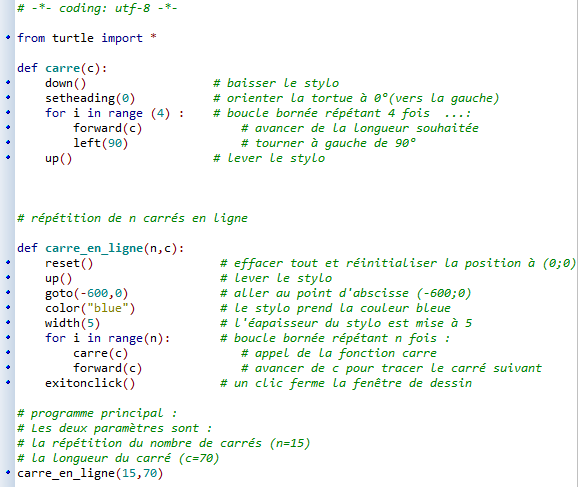Click the comment '# programme principal :'
The width and height of the screenshot is (578, 487).
[x=97, y=413]
